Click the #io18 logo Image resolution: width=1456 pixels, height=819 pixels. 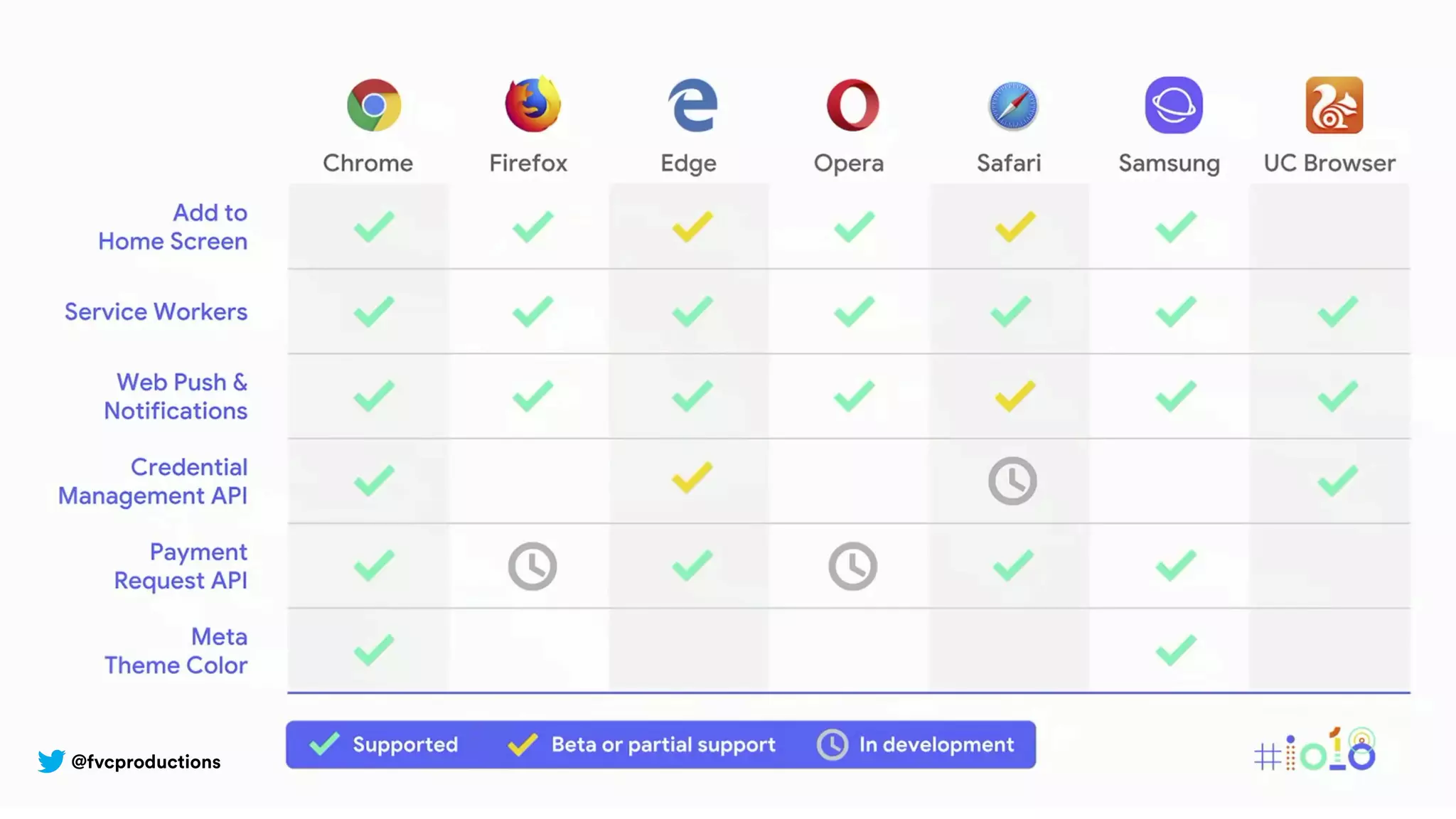pos(1315,750)
